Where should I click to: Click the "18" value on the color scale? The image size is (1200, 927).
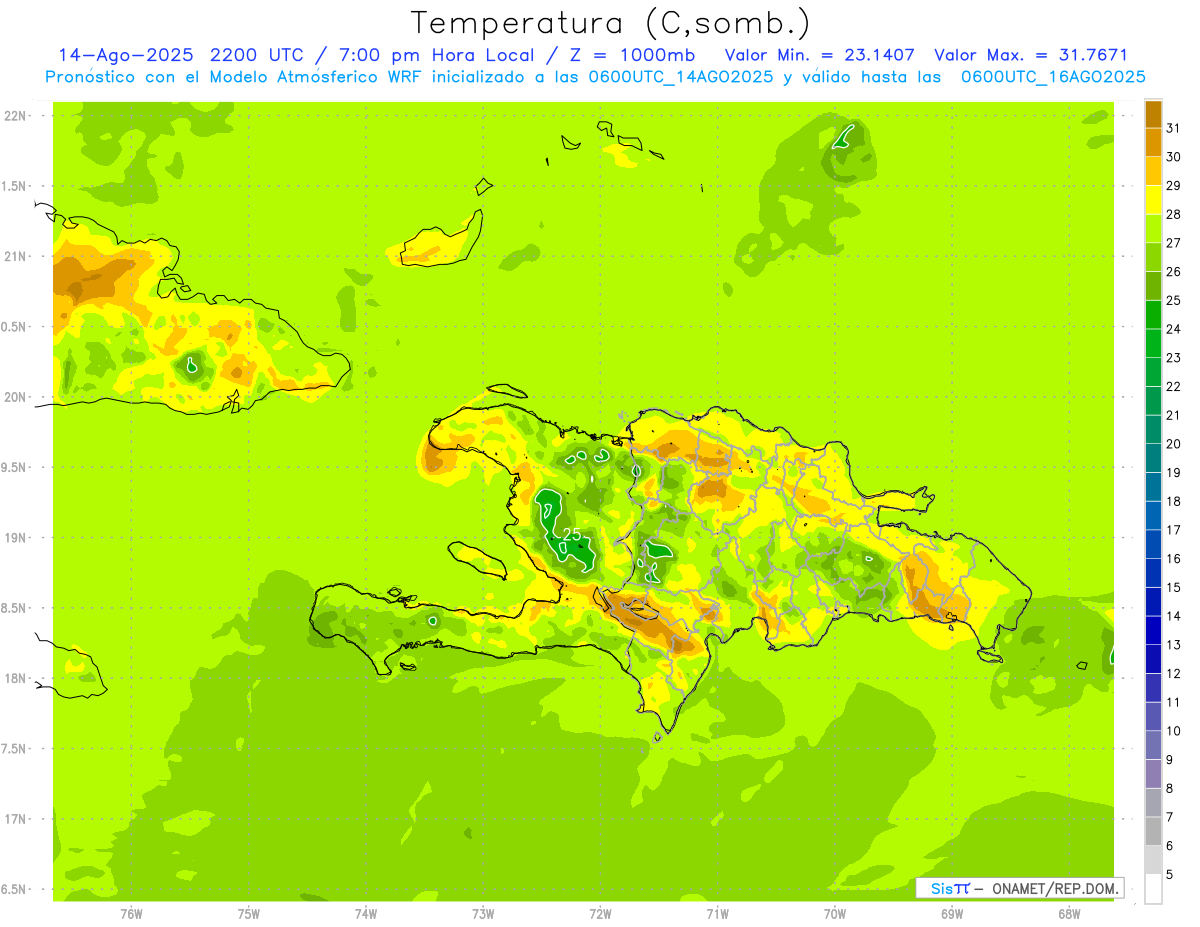(x=1174, y=501)
